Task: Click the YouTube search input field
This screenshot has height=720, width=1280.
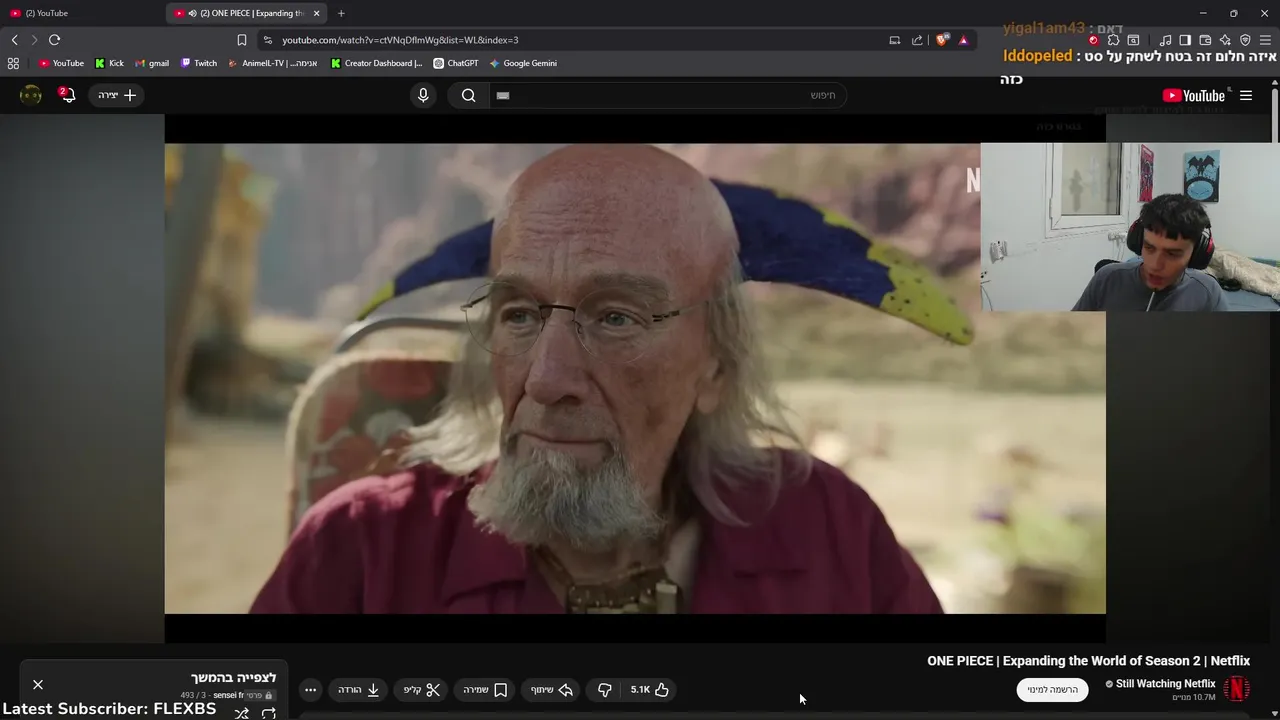Action: tap(668, 95)
